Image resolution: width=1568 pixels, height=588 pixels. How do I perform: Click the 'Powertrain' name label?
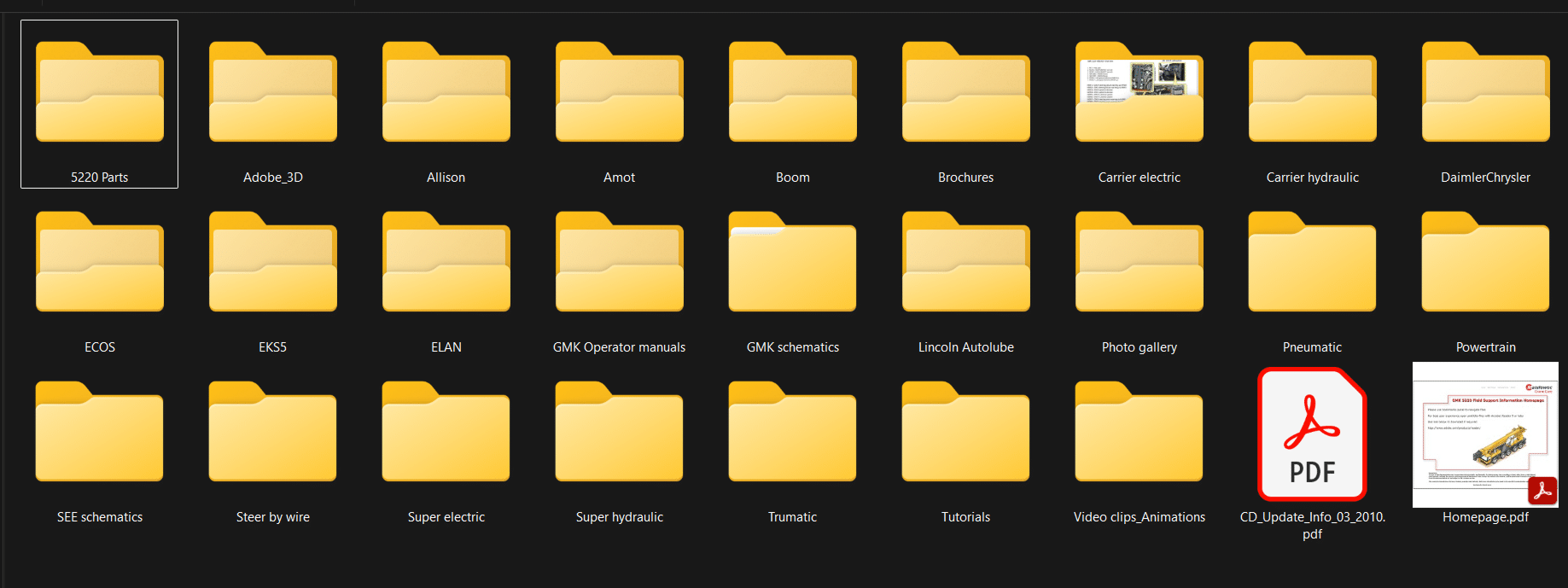coord(1486,347)
